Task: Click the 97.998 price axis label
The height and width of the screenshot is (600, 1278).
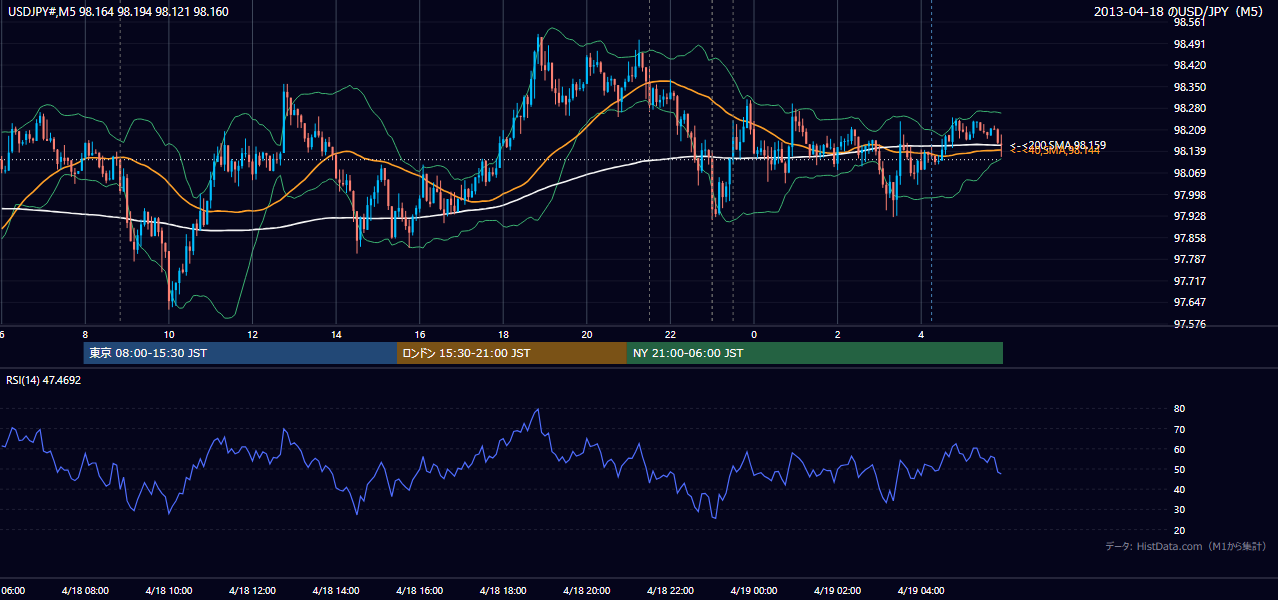Action: (x=1189, y=195)
